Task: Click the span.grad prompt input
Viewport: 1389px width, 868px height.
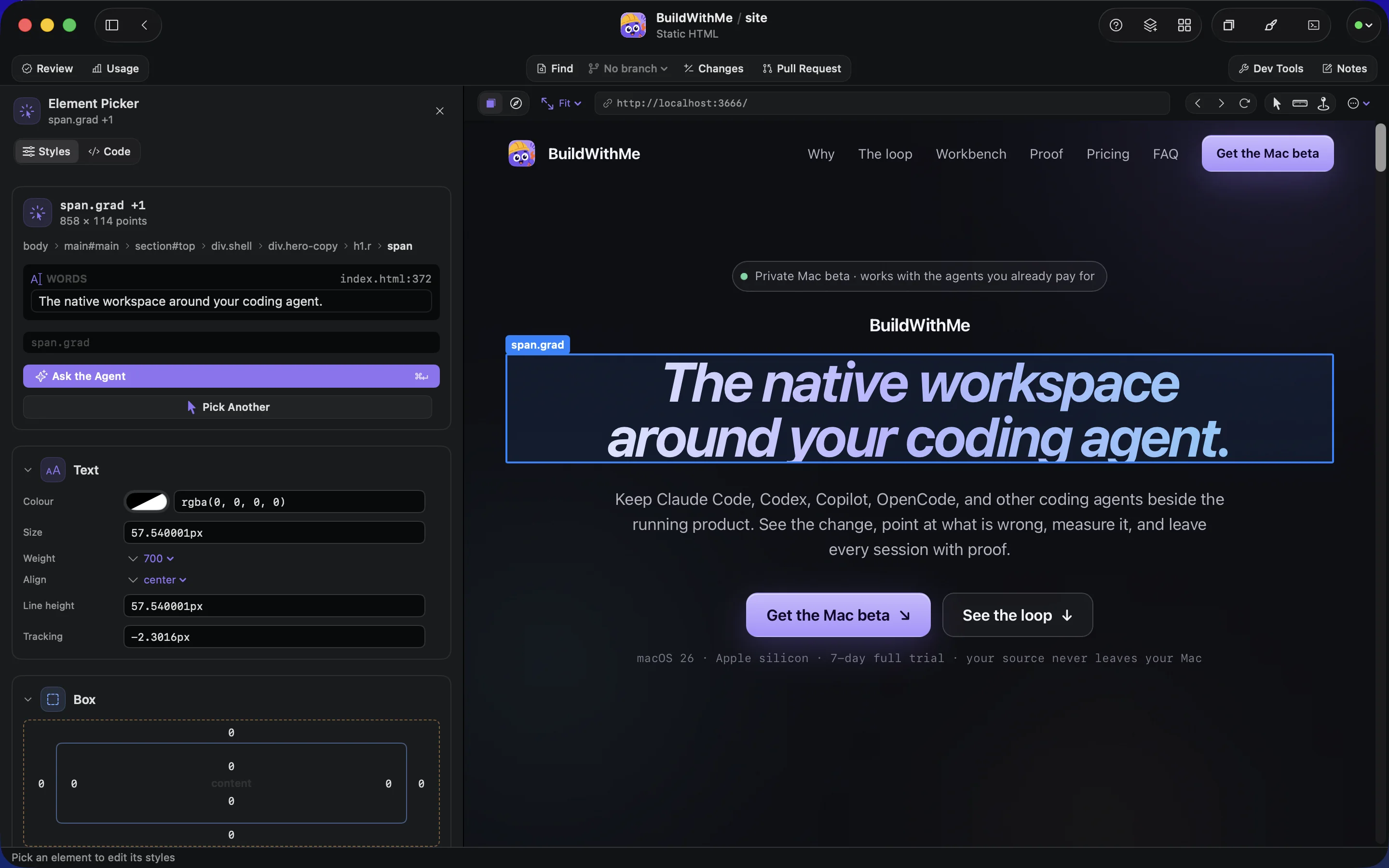Action: pyautogui.click(x=231, y=343)
